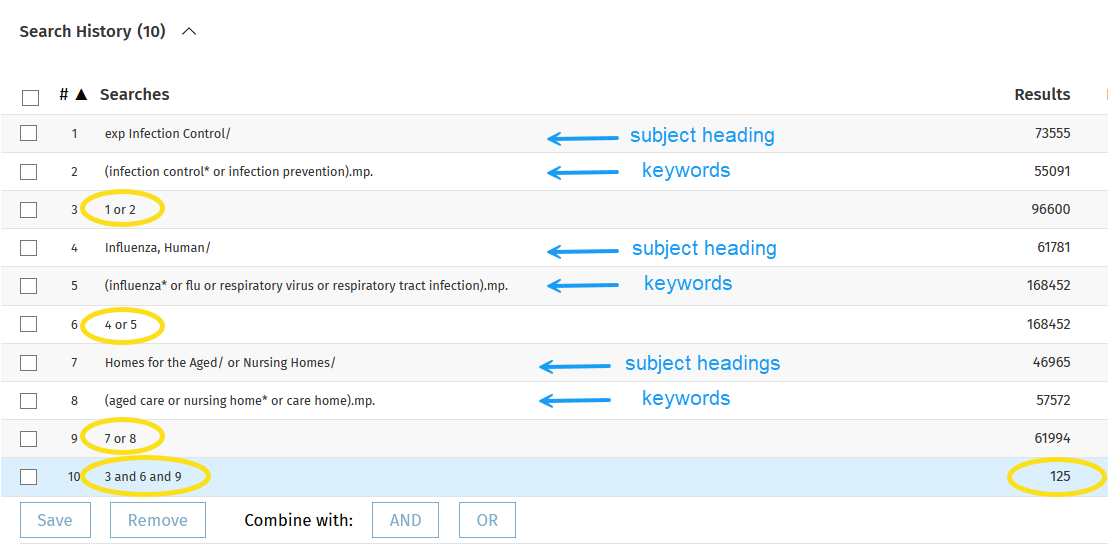The image size is (1108, 557).
Task: Check the box for Nursing Homes/ search 7
Action: [x=28, y=362]
